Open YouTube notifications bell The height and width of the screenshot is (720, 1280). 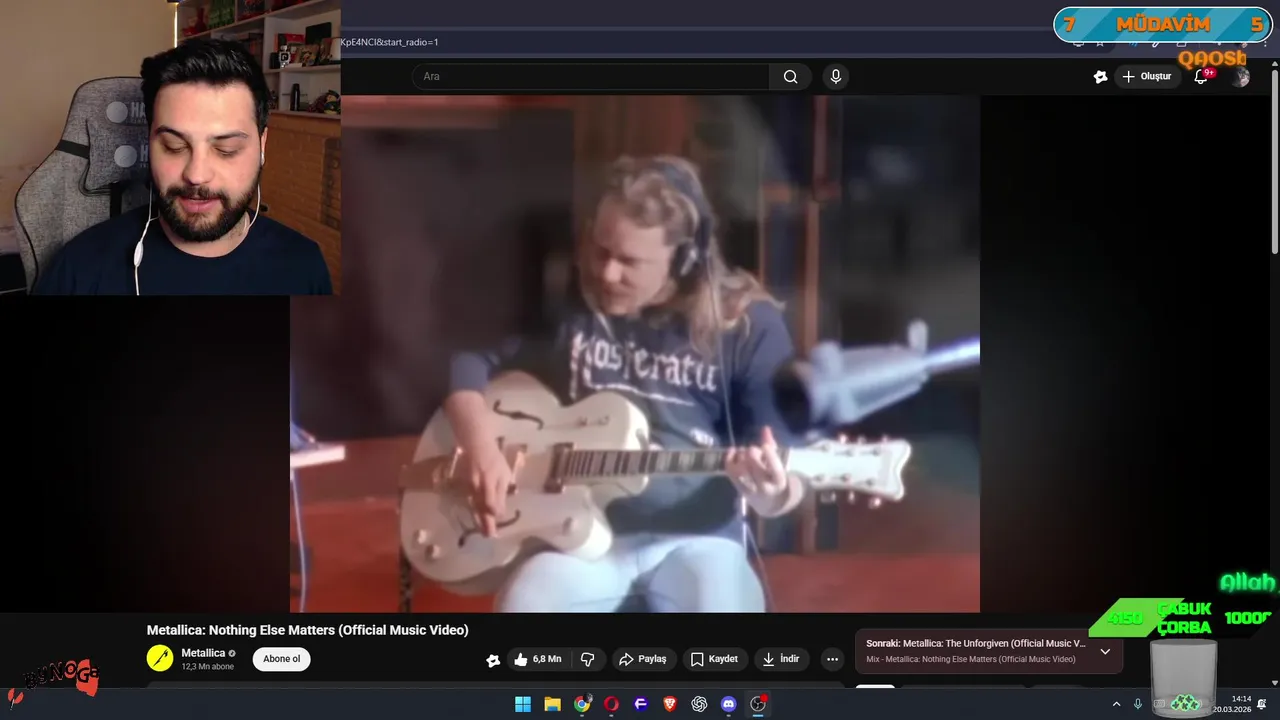click(x=1202, y=77)
